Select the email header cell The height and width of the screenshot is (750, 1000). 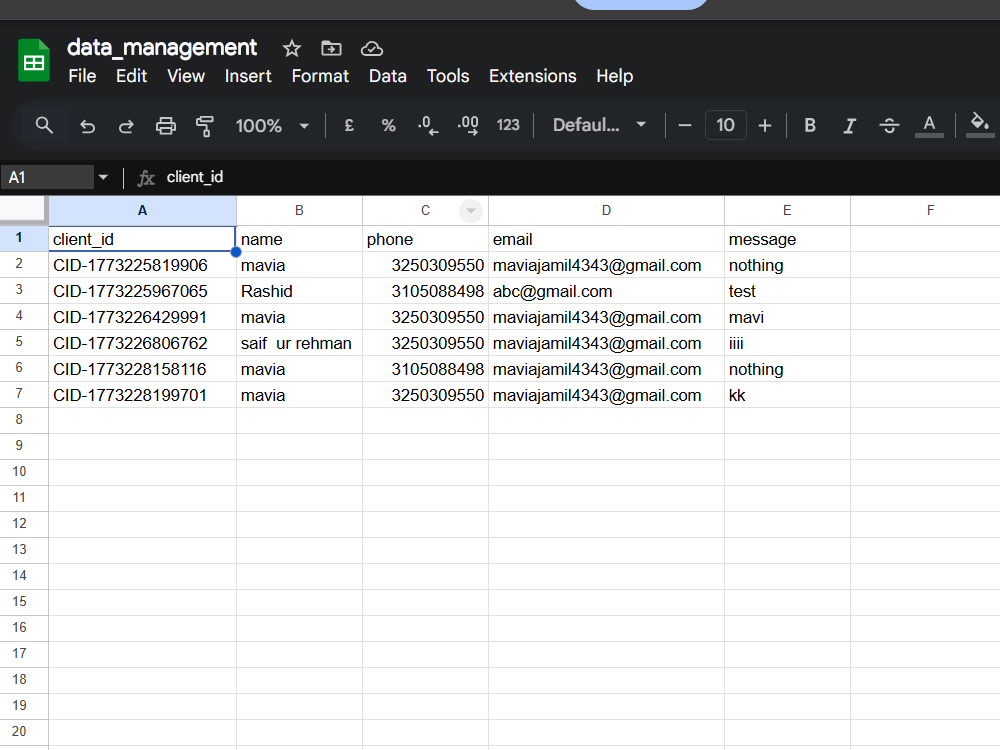coord(607,239)
